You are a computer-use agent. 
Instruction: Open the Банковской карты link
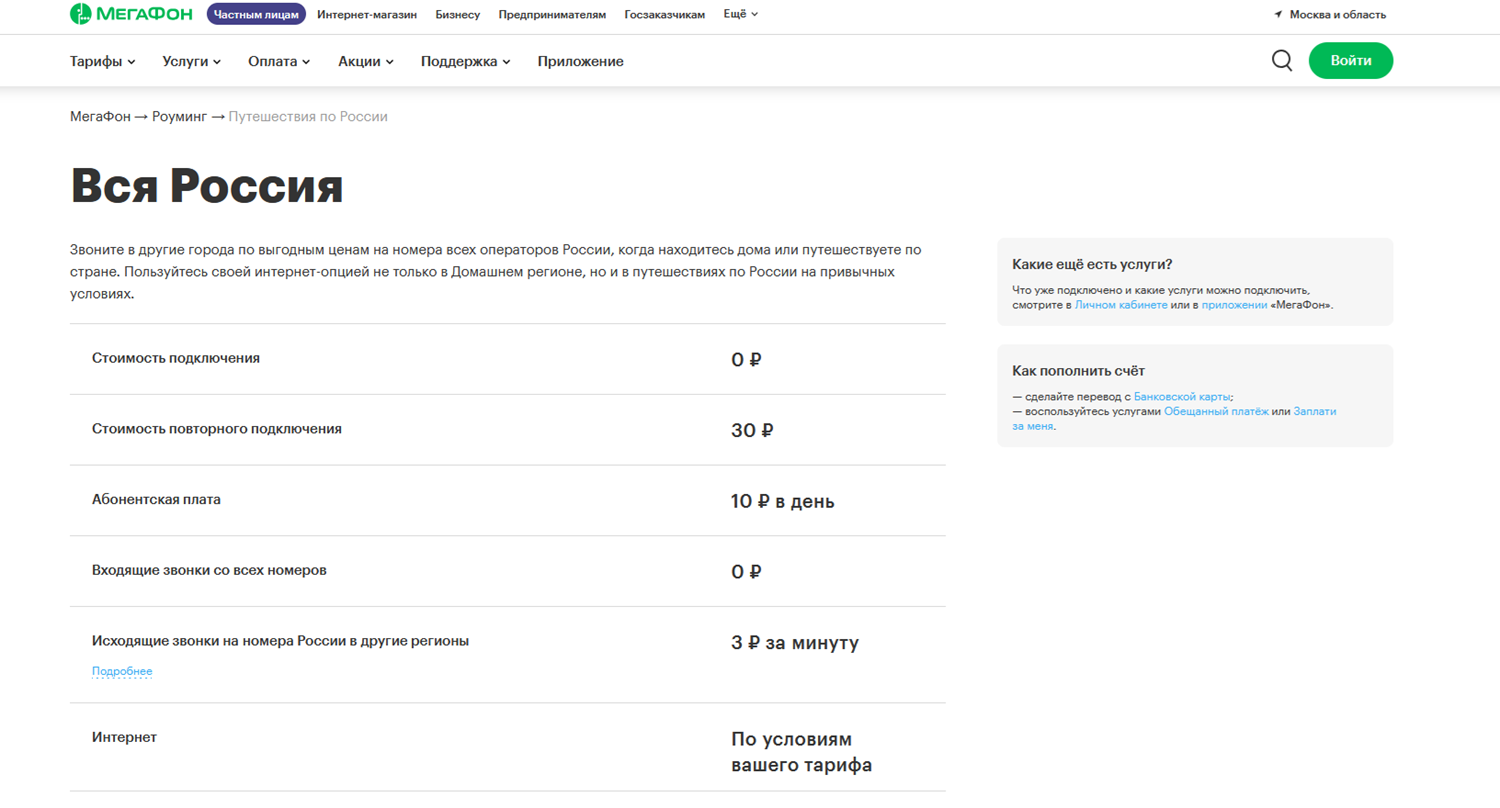click(1183, 397)
